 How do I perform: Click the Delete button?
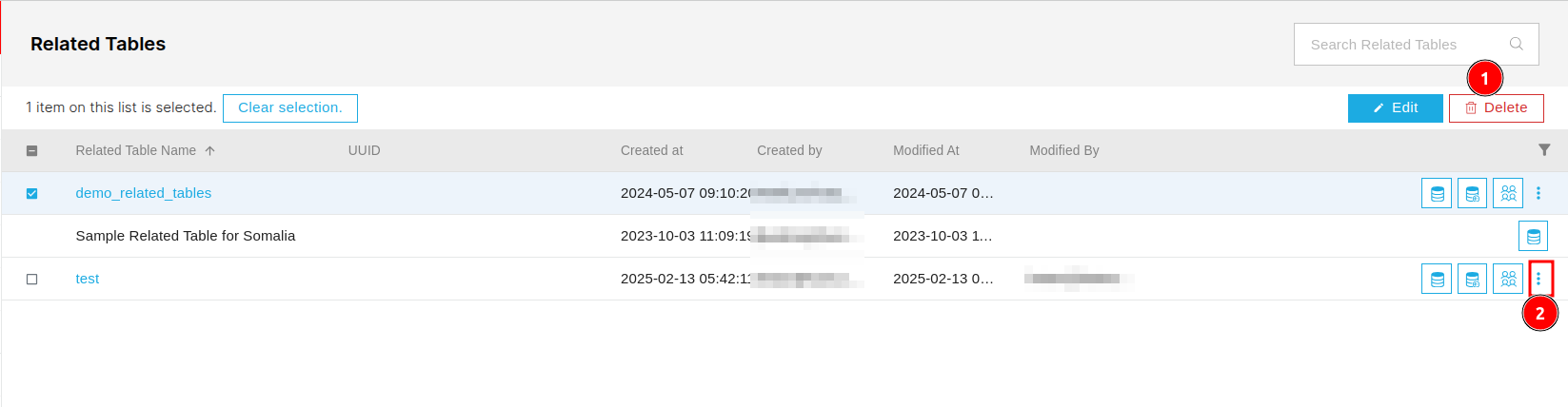click(x=1497, y=108)
